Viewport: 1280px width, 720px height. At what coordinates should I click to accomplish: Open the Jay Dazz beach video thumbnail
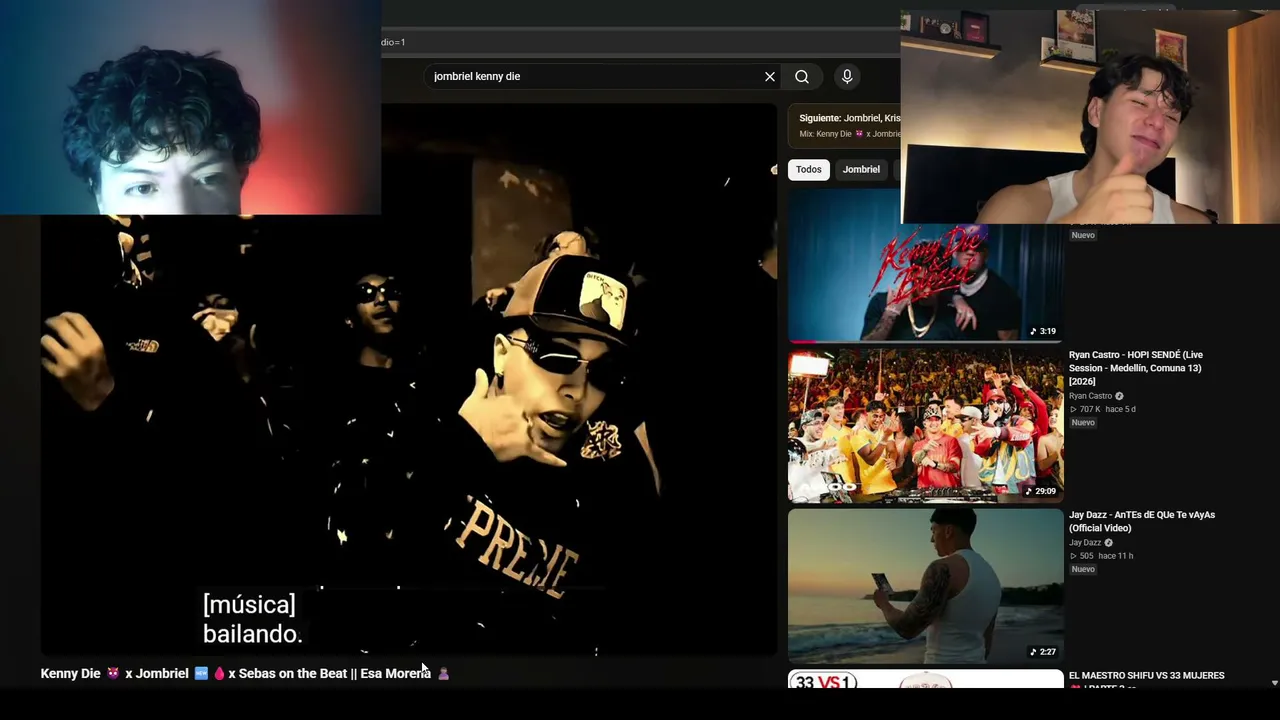(925, 586)
